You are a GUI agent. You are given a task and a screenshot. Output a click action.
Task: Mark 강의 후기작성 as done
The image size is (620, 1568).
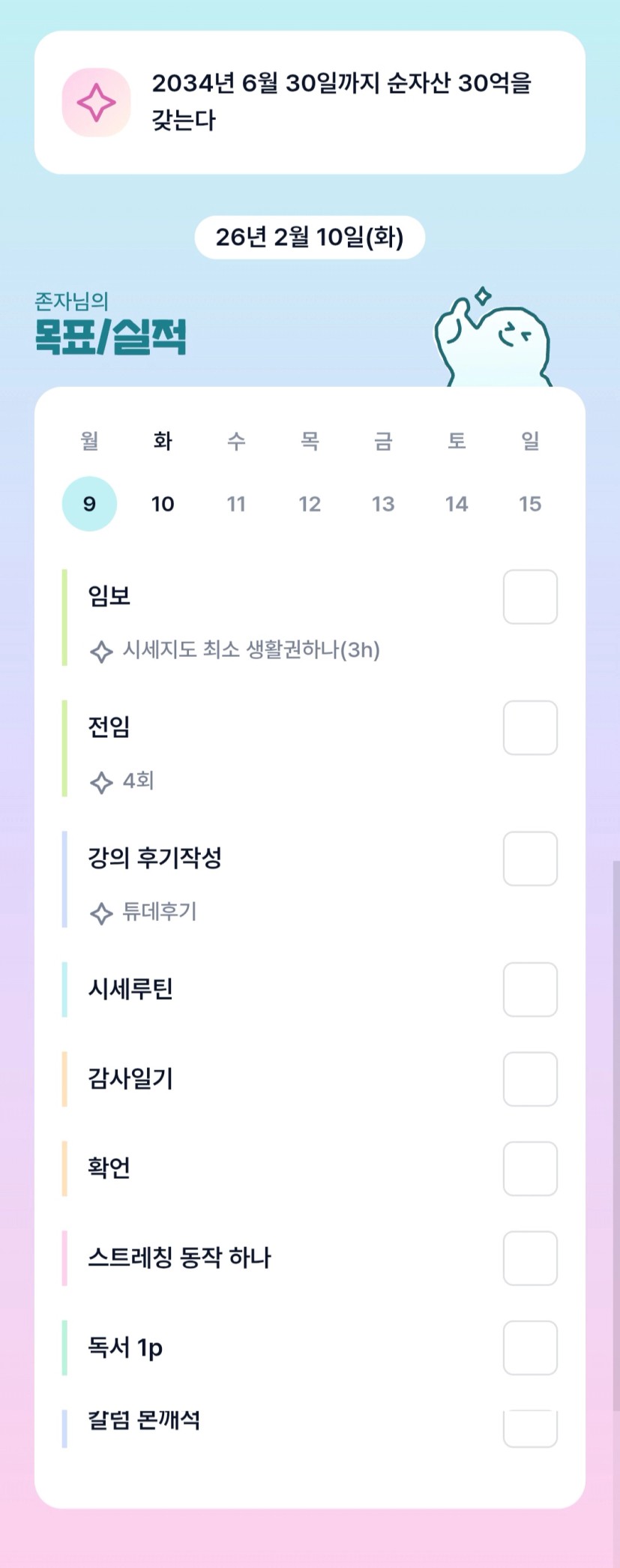pos(530,859)
